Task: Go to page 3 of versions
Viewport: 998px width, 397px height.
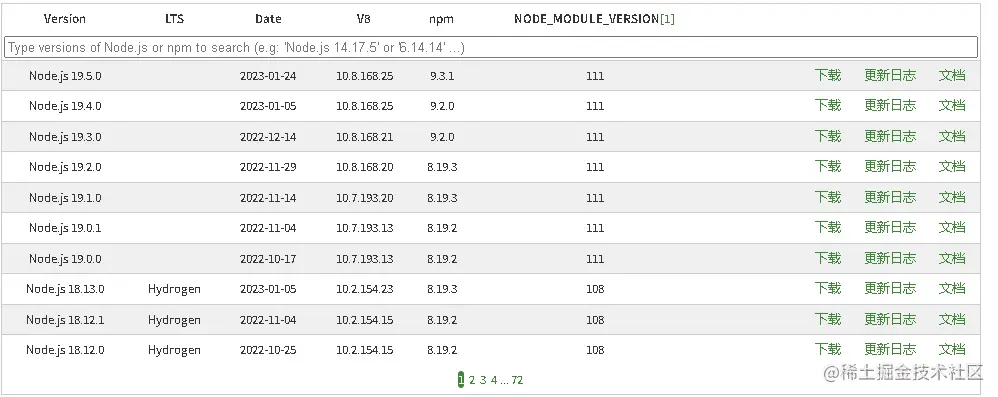Action: coord(483,380)
